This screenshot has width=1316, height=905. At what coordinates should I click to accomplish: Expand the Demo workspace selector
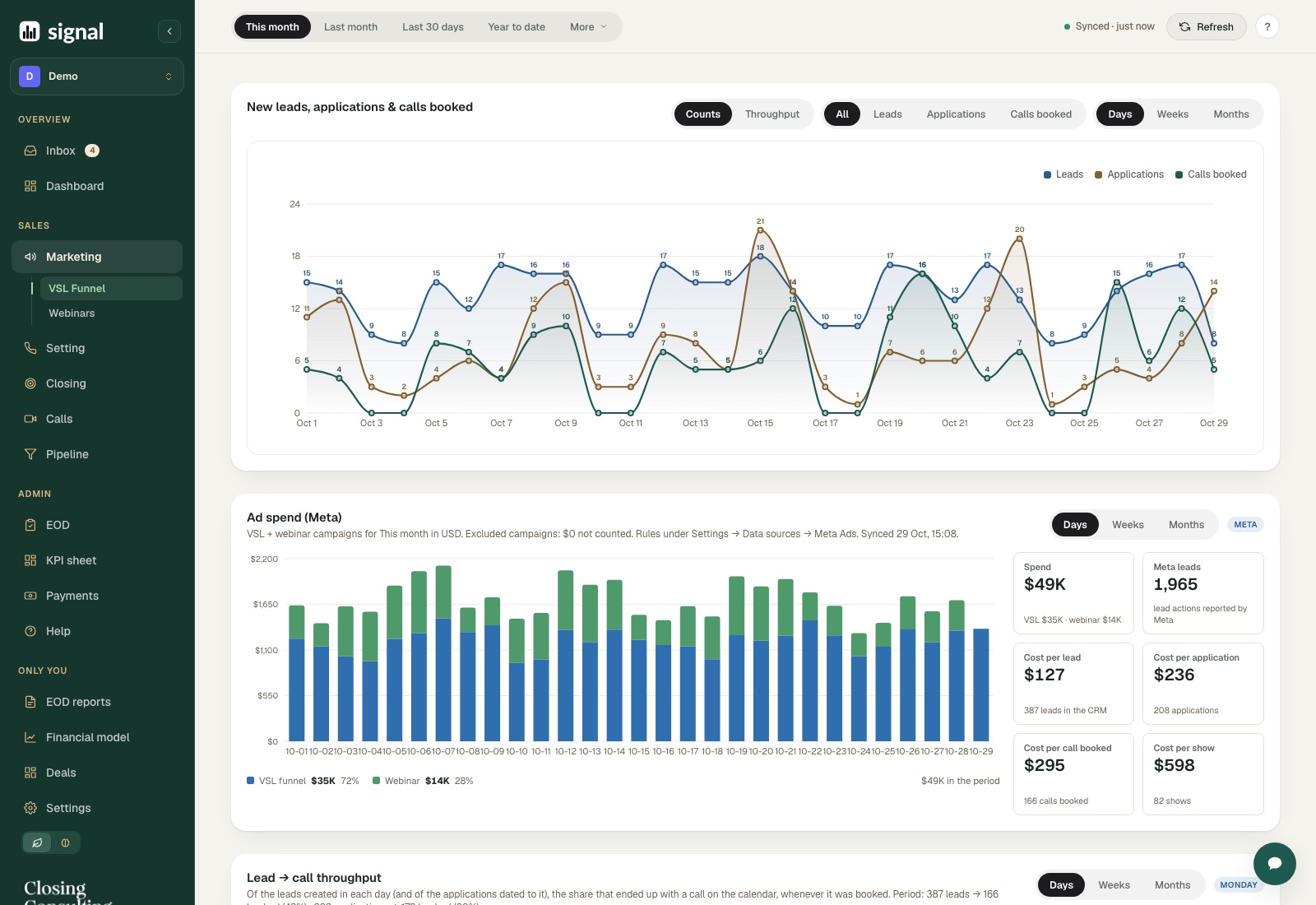97,77
